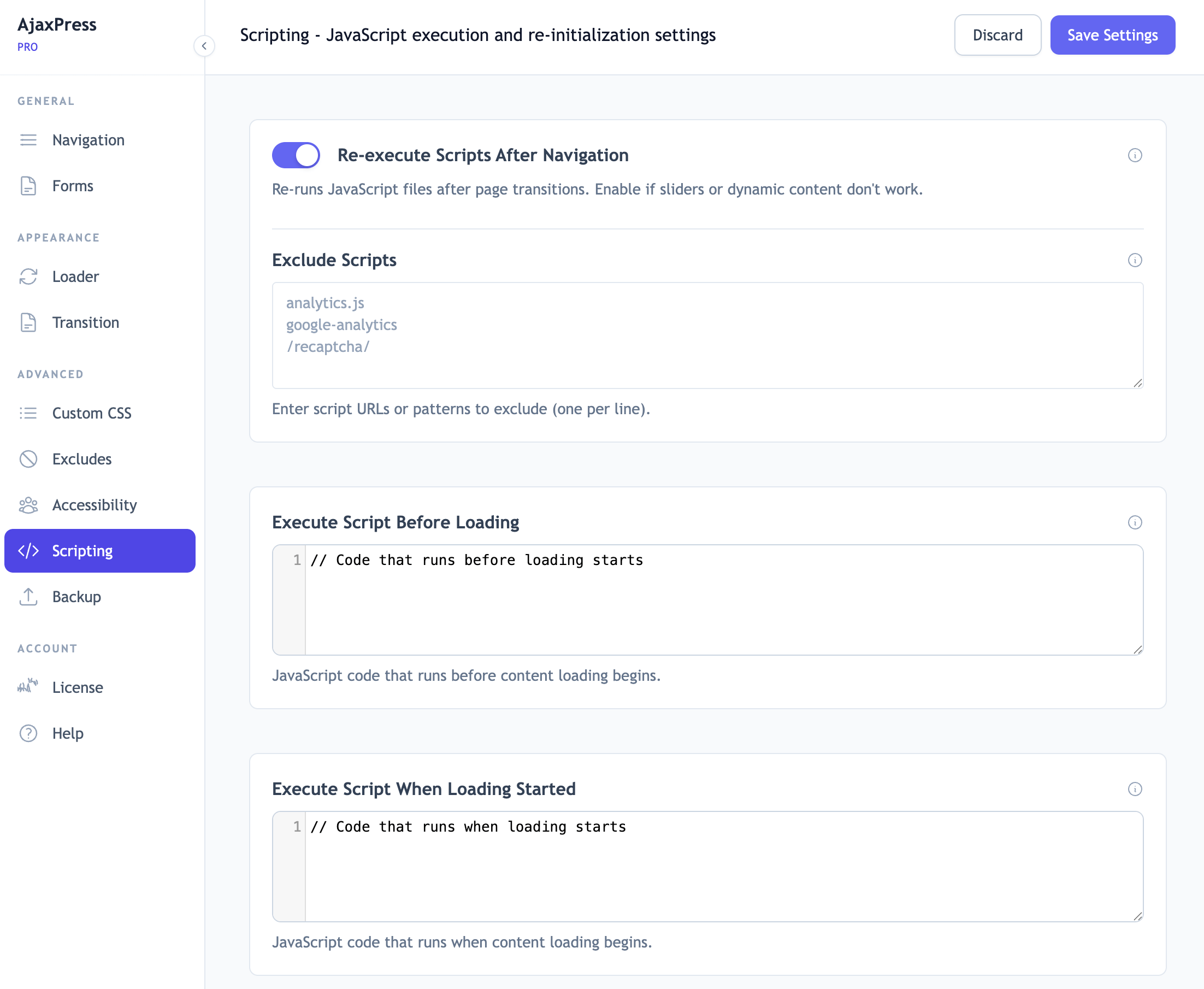The height and width of the screenshot is (989, 1204).
Task: Click the Execute Script Before Loading info icon
Action: [1135, 522]
